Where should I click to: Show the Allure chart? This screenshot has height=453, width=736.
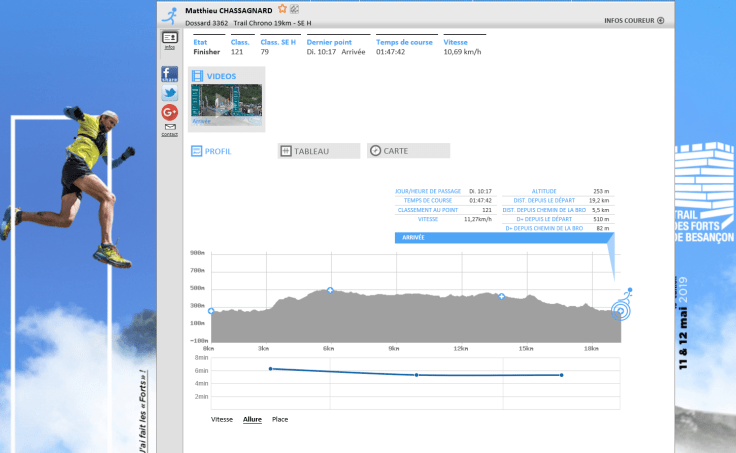click(252, 419)
